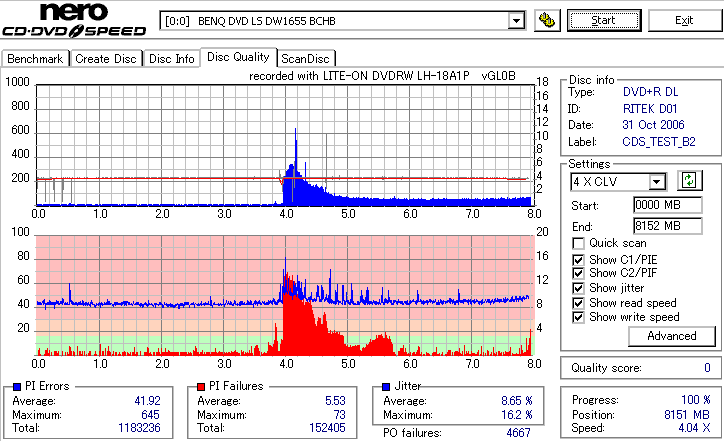Screen dimensions: 724x441
Task: Open the drive selection dropdown arrow
Action: (516, 21)
